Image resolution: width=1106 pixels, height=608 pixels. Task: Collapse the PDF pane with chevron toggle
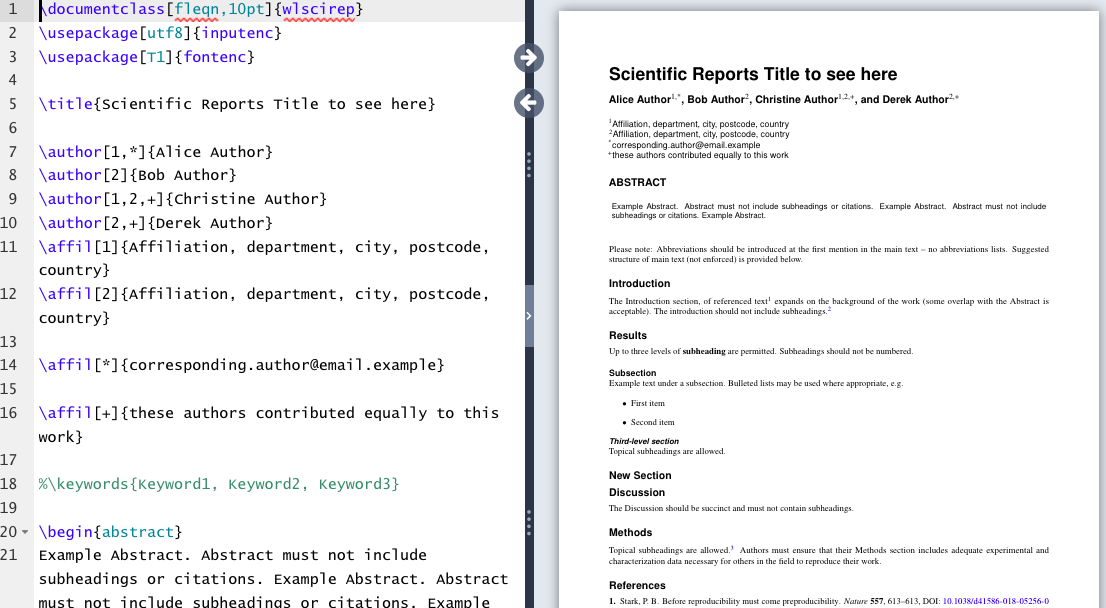(x=528, y=315)
